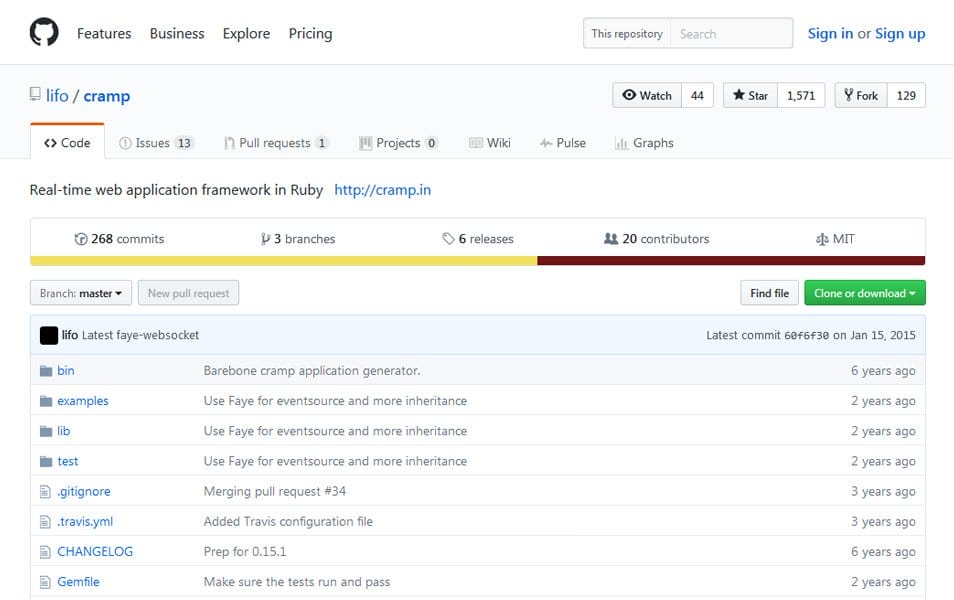Open the Graphs tab
The image size is (954, 600).
pyautogui.click(x=644, y=143)
